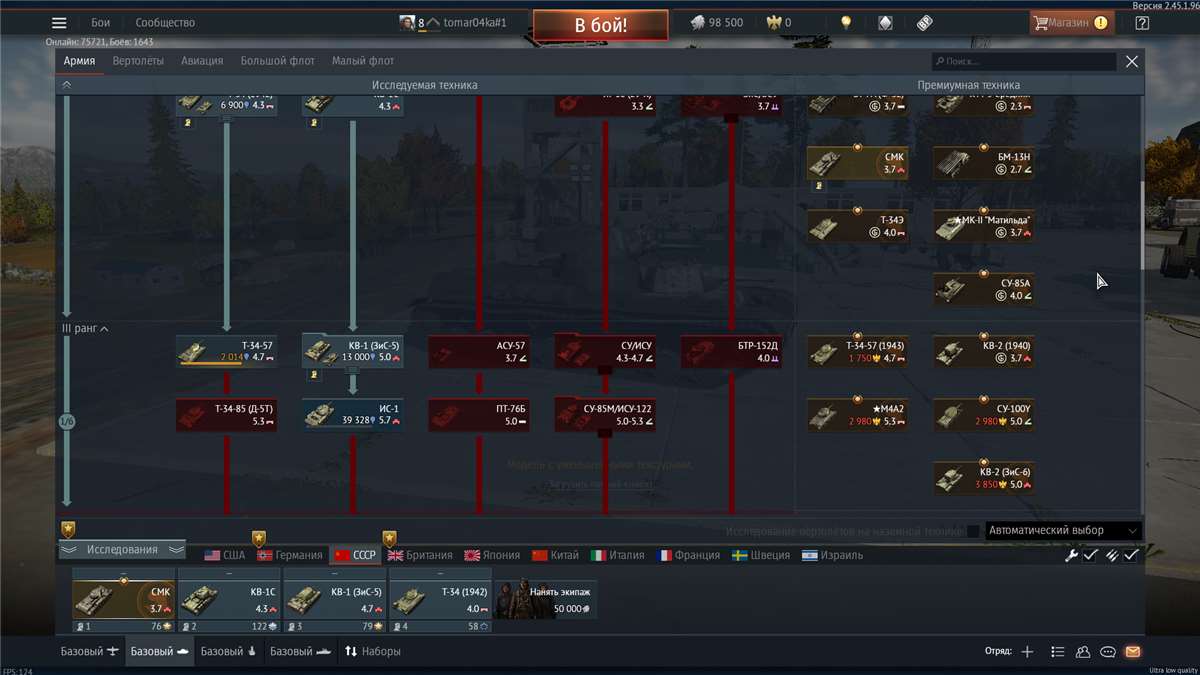Select the Британия nation tab

coord(420,555)
